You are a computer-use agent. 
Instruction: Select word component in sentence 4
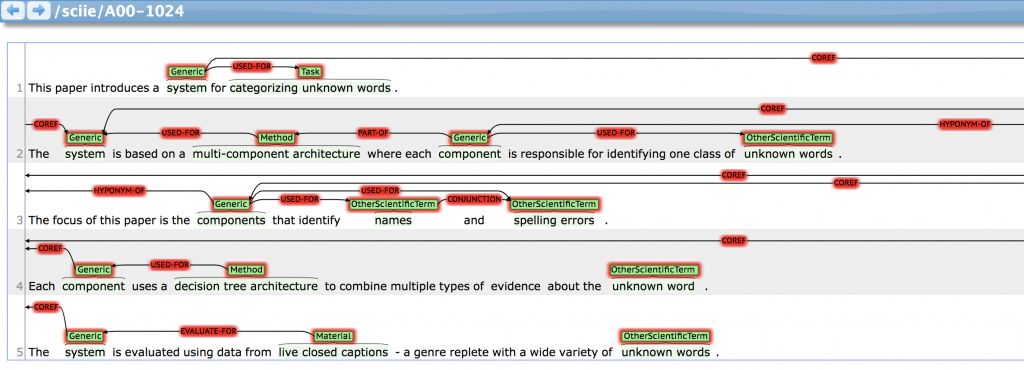93,286
